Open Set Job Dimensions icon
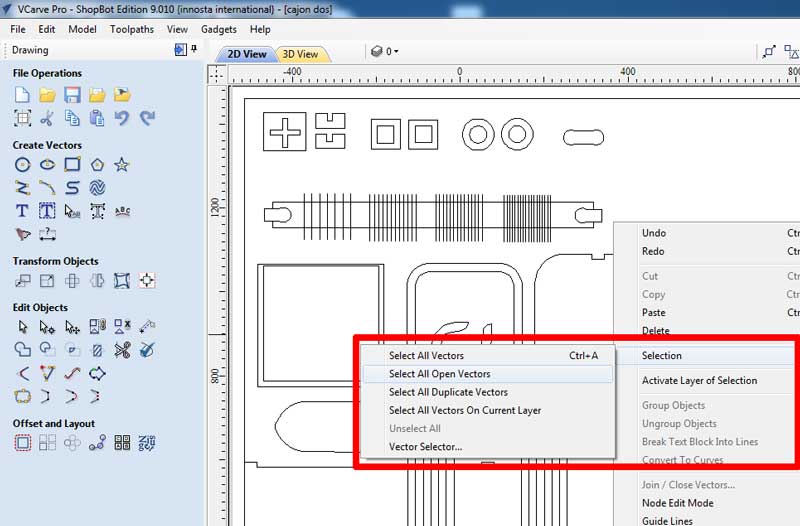800x526 pixels. pyautogui.click(x=22, y=118)
